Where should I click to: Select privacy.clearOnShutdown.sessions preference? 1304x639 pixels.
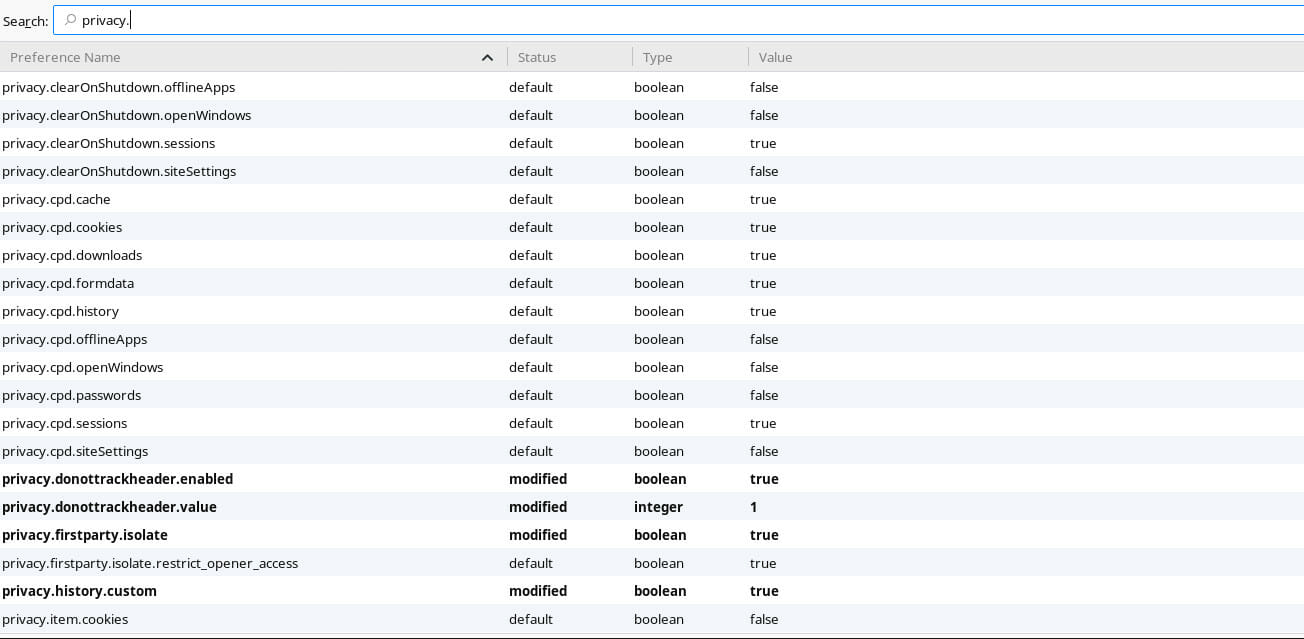coord(108,143)
